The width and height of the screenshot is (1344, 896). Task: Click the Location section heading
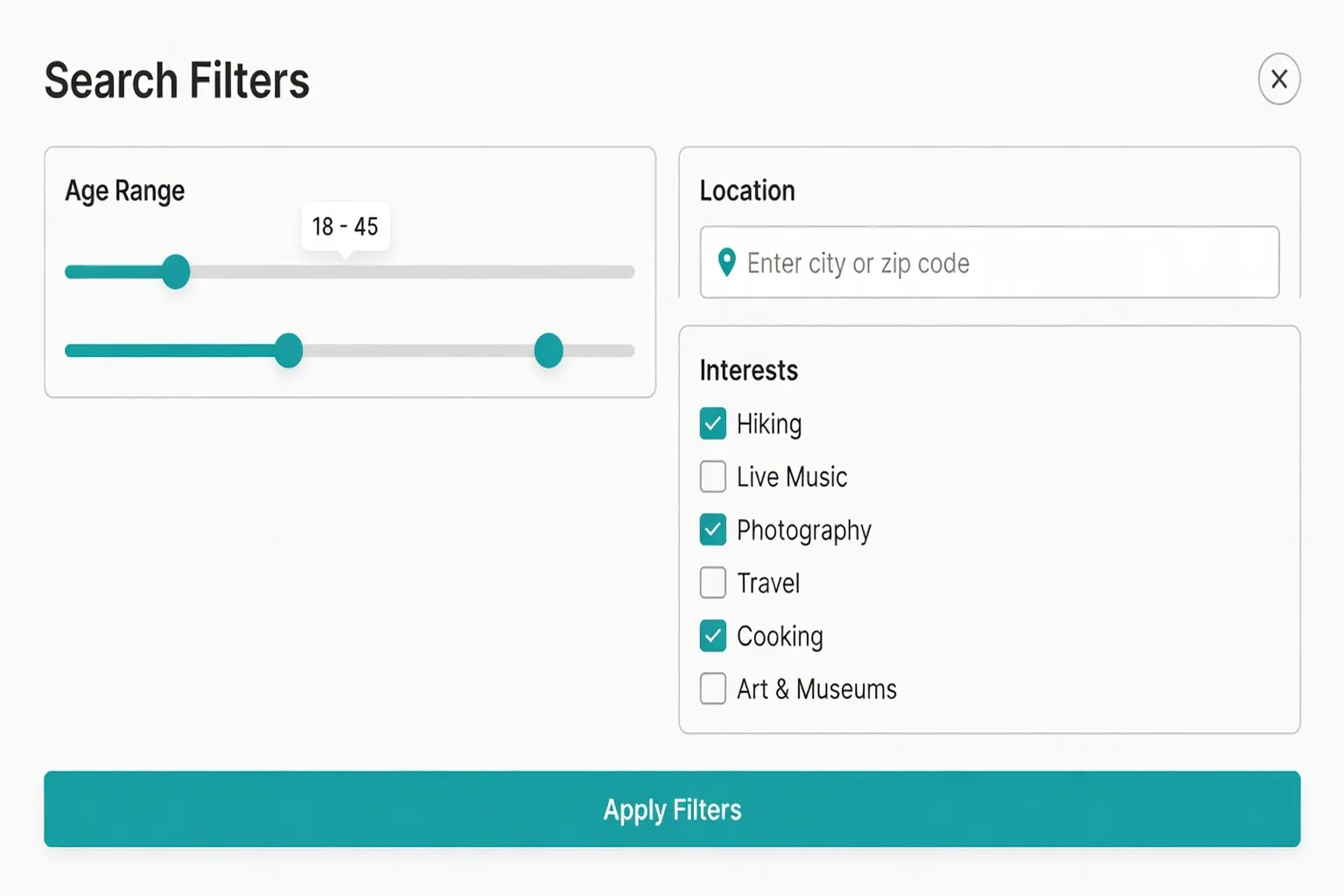coord(747,191)
